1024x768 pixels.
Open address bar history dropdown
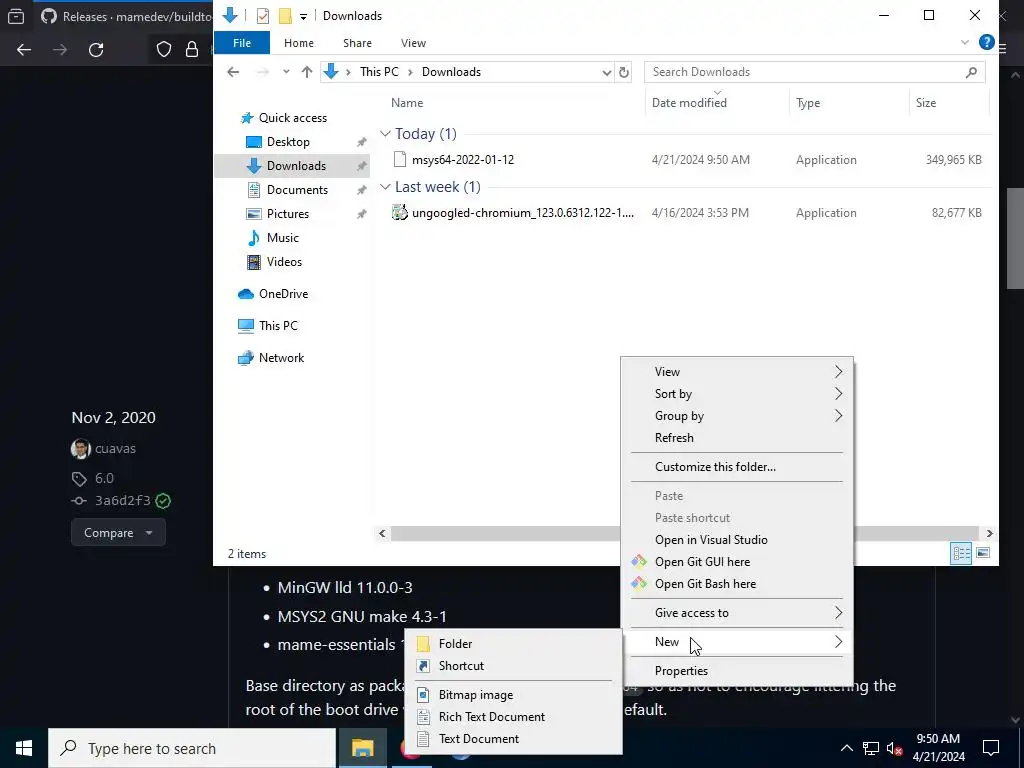607,72
